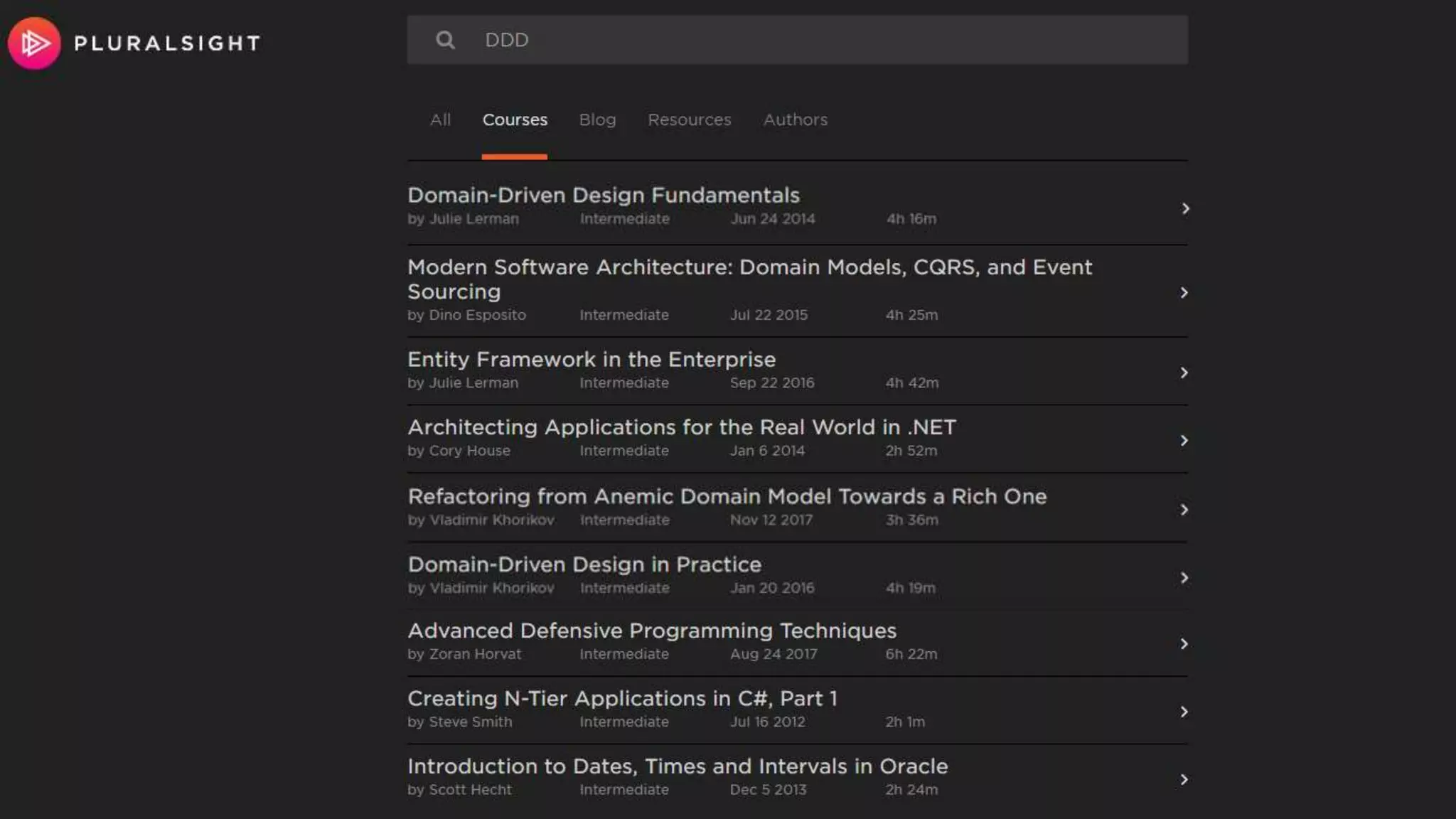Click chevron for Domain-Driven Design in Practice
The image size is (1456, 819).
(1184, 578)
